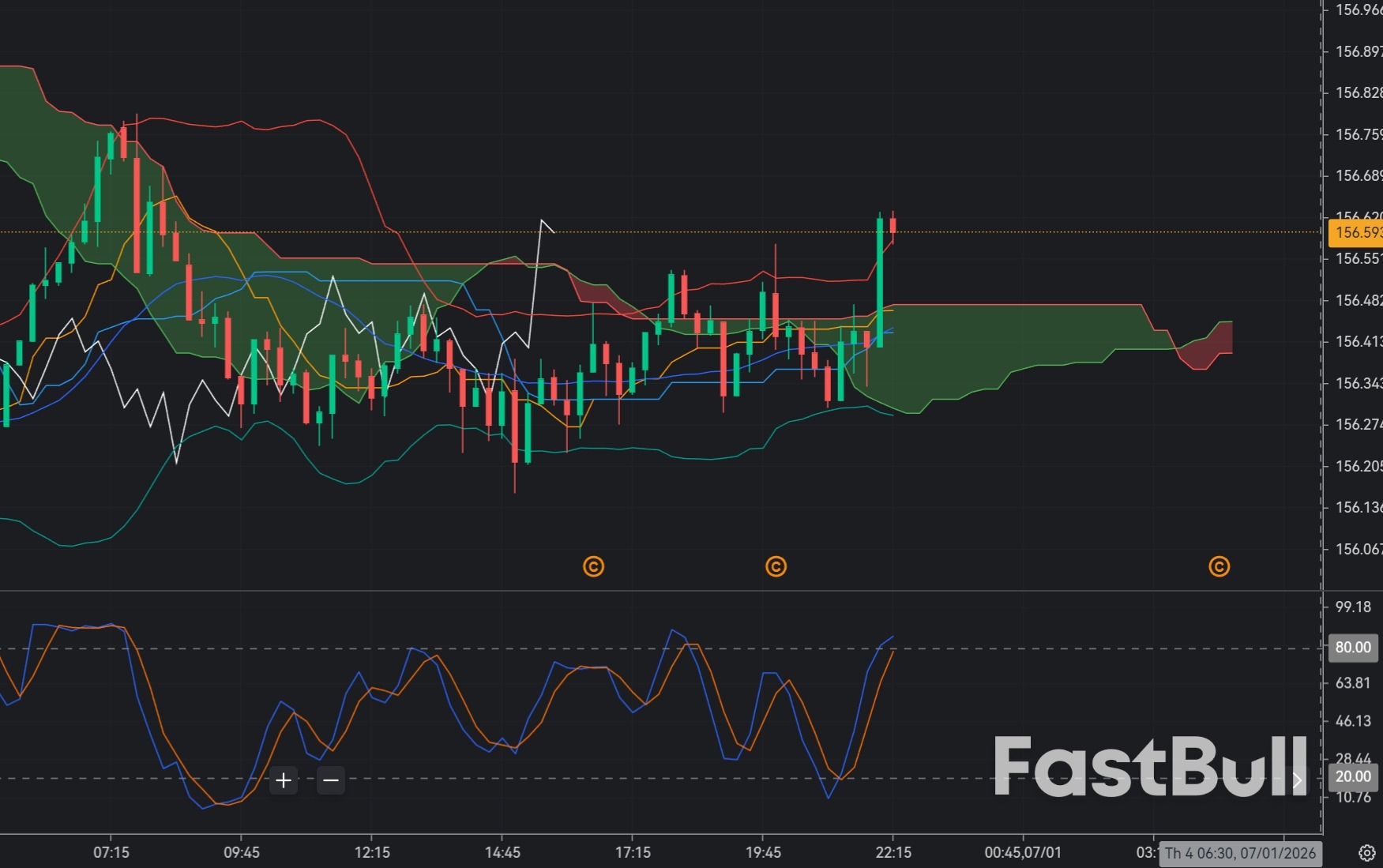
Task: Click the leftmost orange copyright badge
Action: coord(593,567)
